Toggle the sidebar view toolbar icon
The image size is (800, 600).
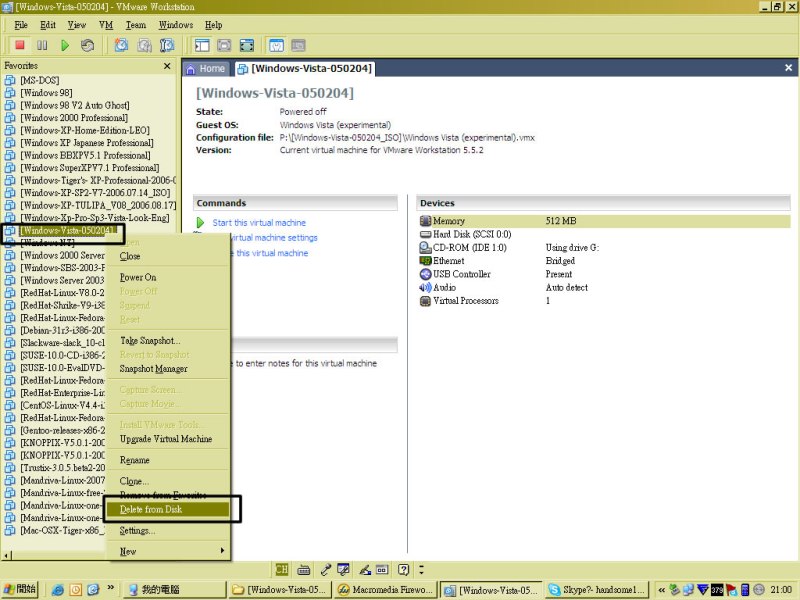pyautogui.click(x=202, y=45)
